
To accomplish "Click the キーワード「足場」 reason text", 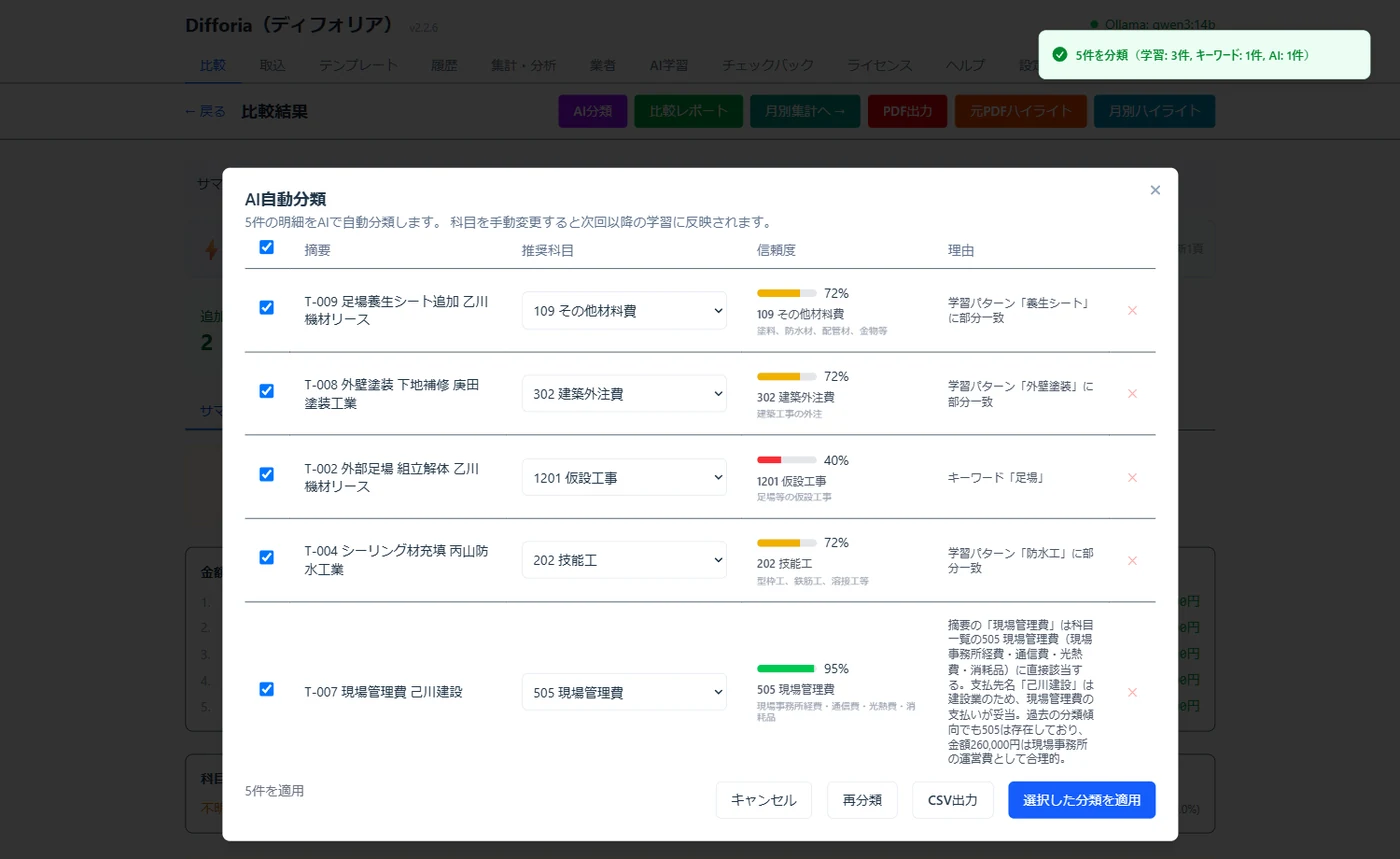I will 996,478.
